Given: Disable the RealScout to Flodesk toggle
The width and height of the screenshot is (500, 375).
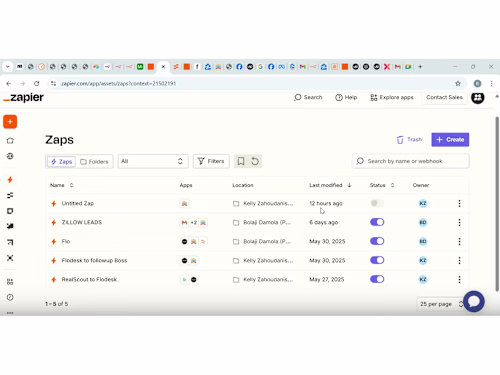Looking at the screenshot, I should [377, 279].
